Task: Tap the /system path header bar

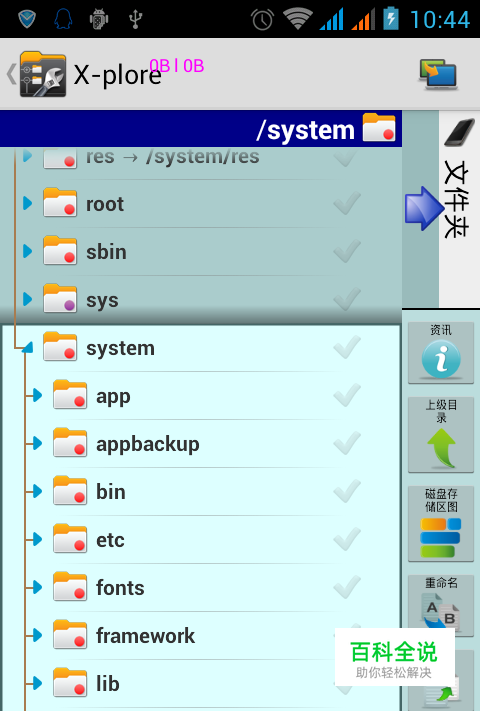Action: coord(201,129)
